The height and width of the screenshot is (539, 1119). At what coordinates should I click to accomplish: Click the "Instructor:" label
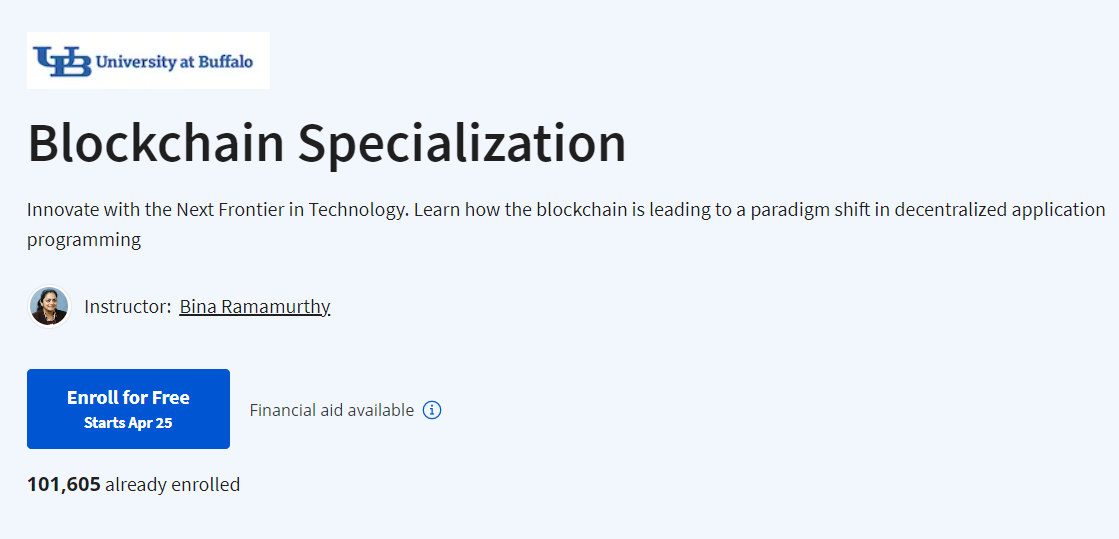coord(128,307)
